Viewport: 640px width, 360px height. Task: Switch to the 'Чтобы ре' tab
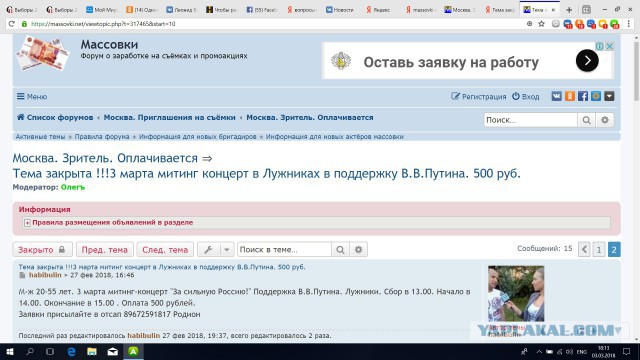tap(222, 9)
